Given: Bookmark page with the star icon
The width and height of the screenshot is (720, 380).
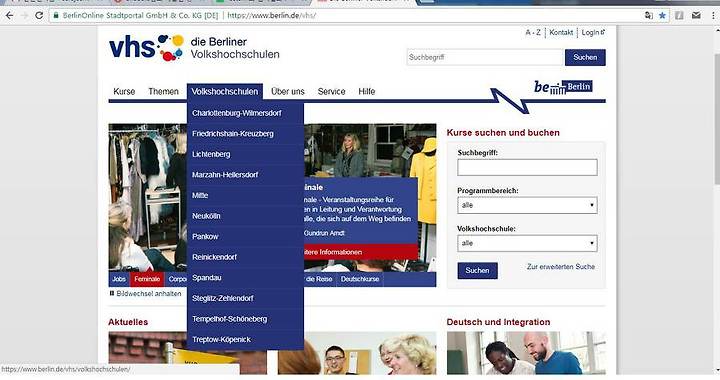Looking at the screenshot, I should (662, 15).
